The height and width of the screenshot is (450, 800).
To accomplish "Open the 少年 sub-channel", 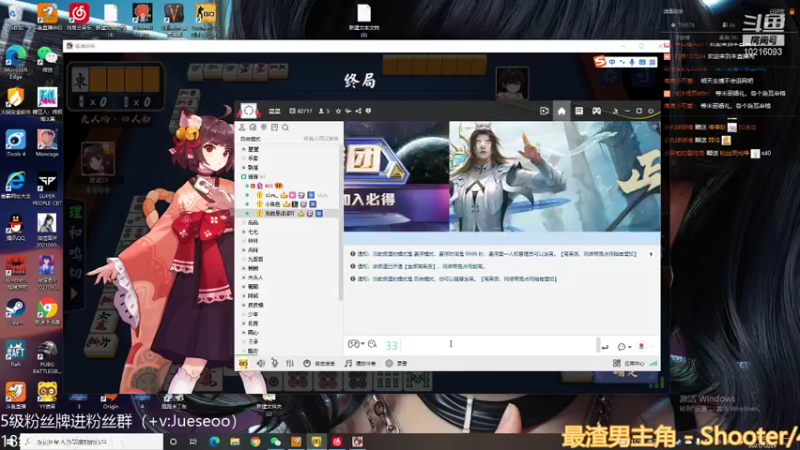I will click(x=253, y=314).
